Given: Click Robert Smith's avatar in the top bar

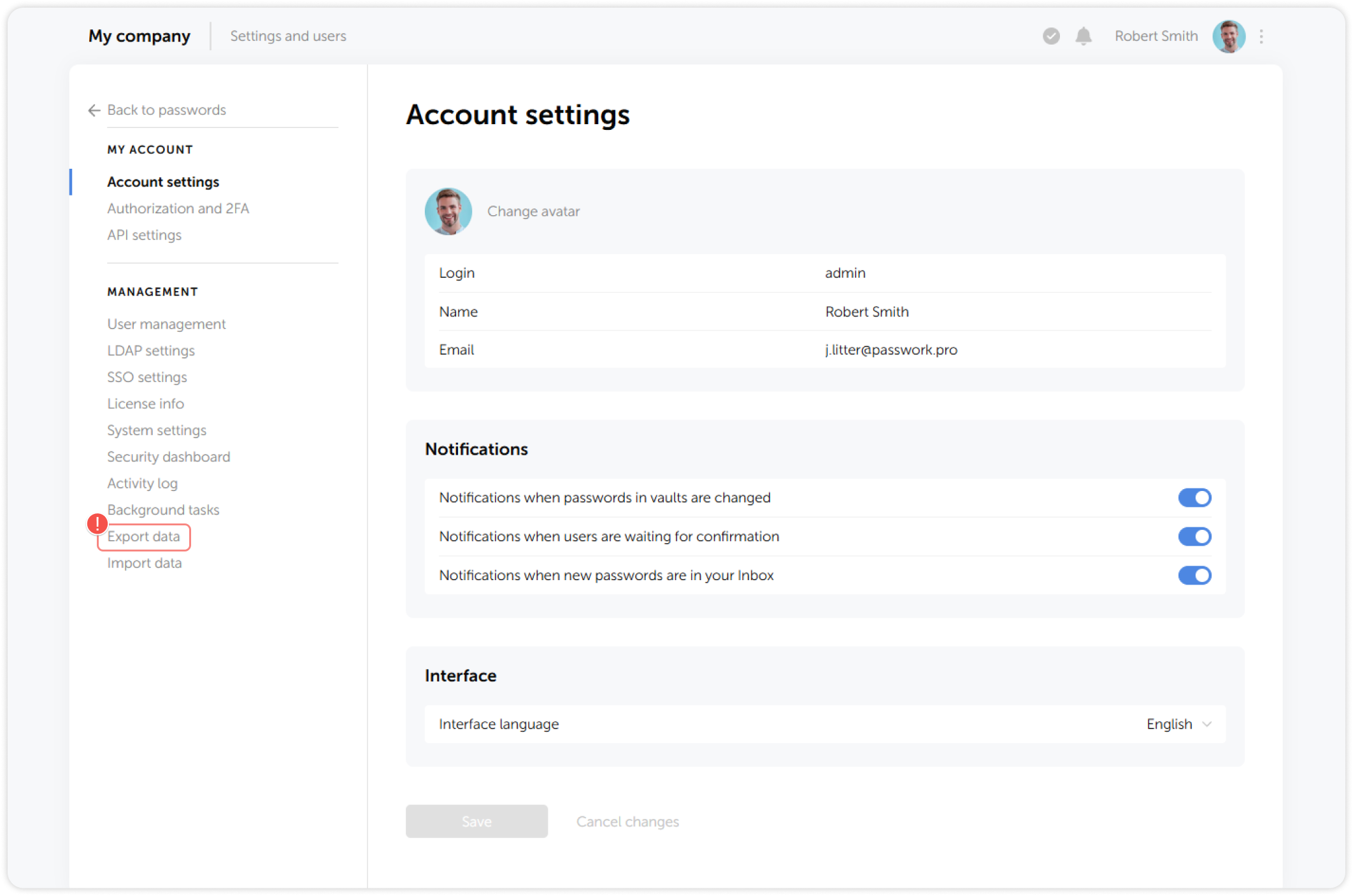Looking at the screenshot, I should click(1229, 36).
